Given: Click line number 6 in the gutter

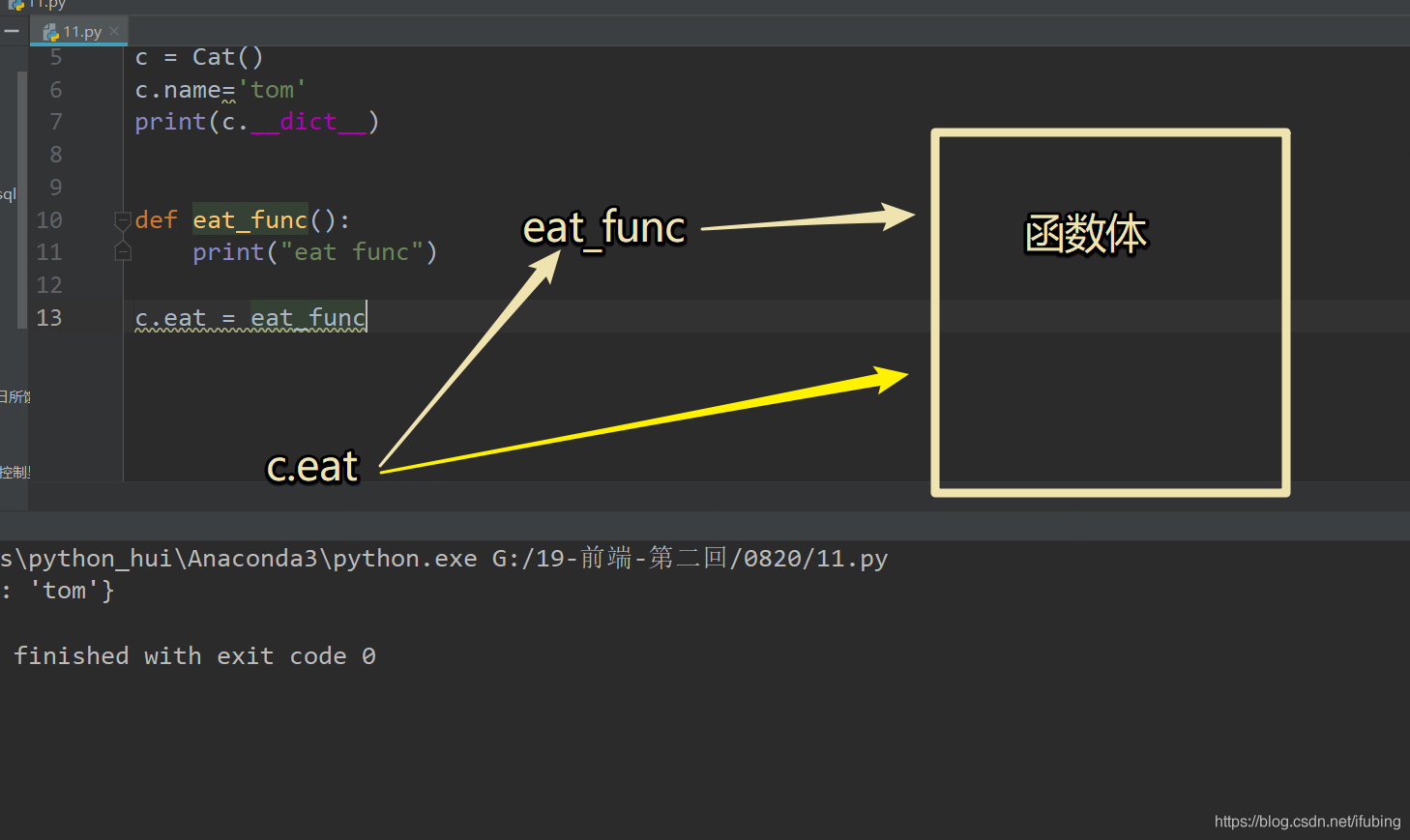Looking at the screenshot, I should tap(56, 90).
